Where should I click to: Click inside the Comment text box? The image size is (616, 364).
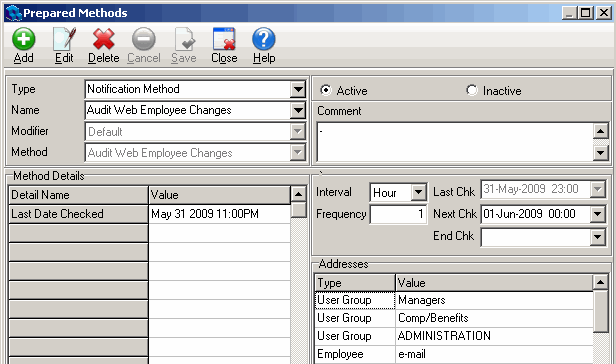455,142
